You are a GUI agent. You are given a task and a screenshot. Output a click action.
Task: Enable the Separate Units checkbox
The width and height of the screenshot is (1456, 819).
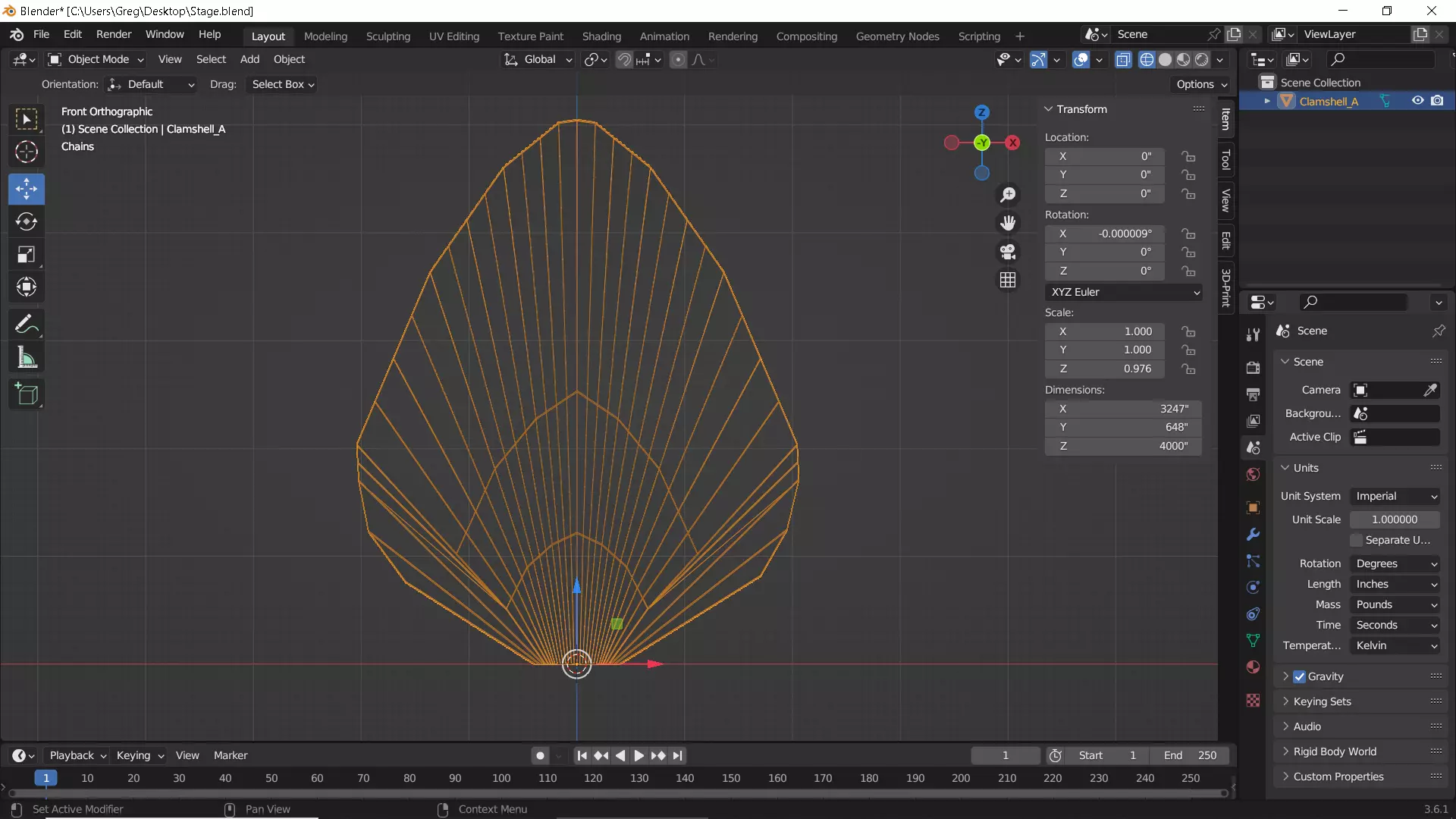click(1357, 540)
